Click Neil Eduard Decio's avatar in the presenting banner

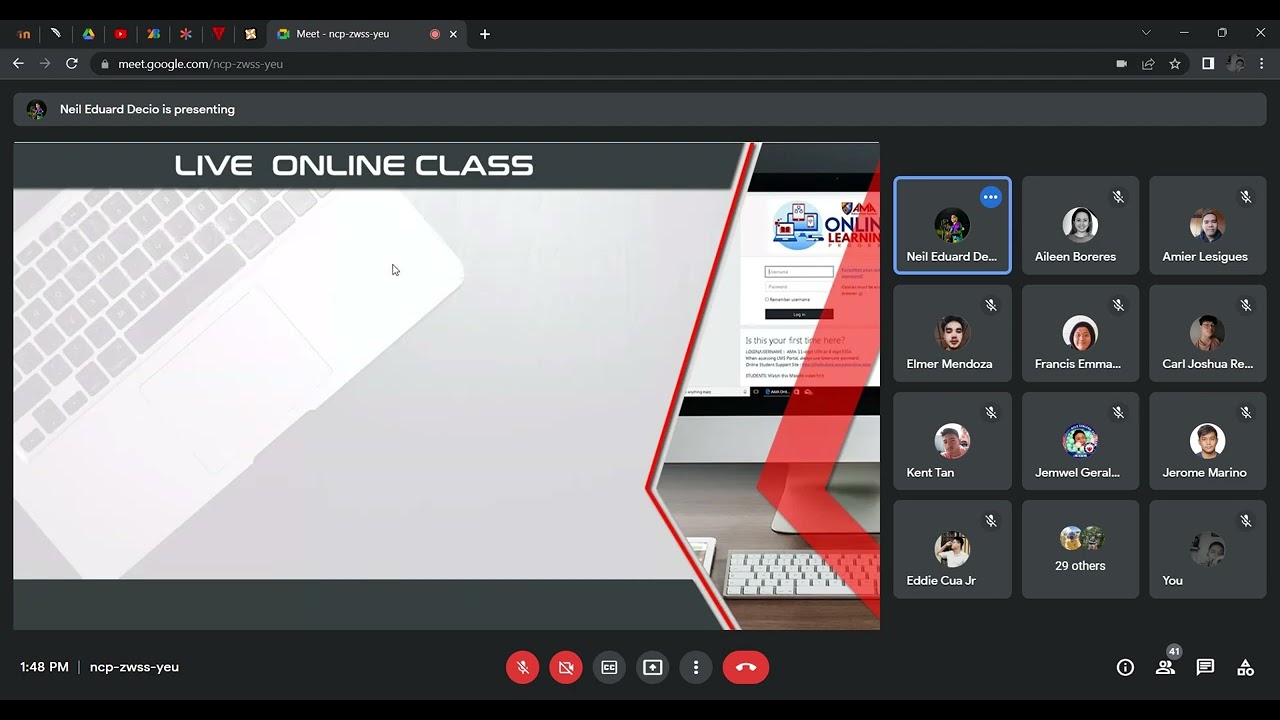(36, 109)
